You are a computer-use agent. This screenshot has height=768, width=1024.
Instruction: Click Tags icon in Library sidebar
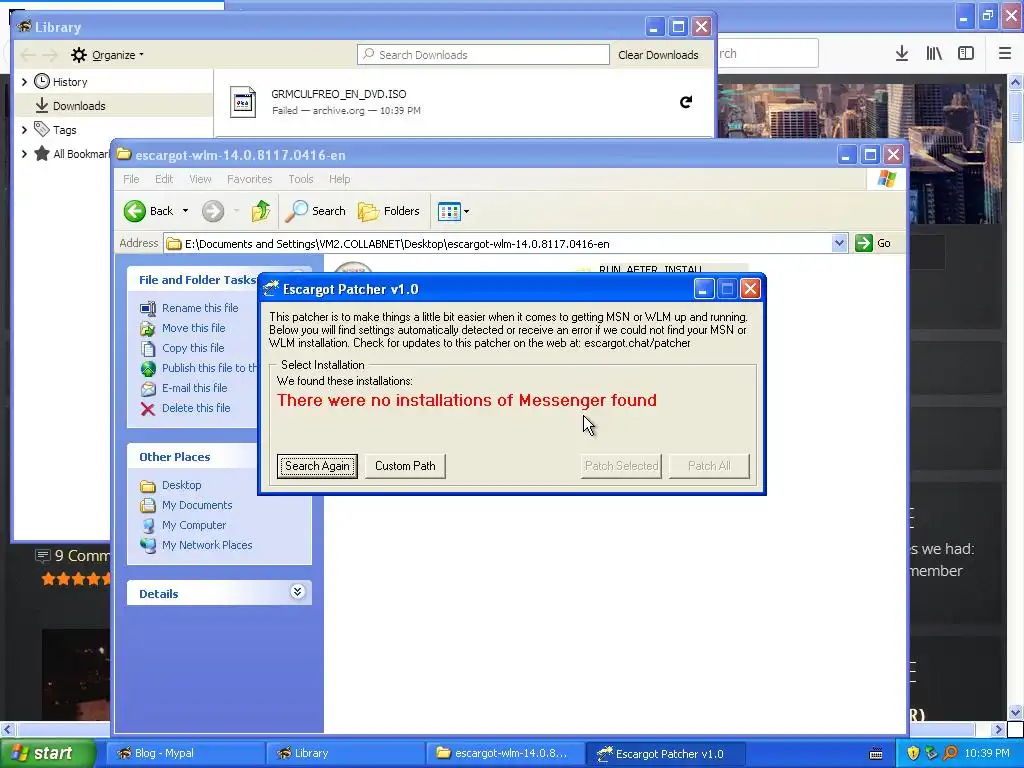(42, 129)
